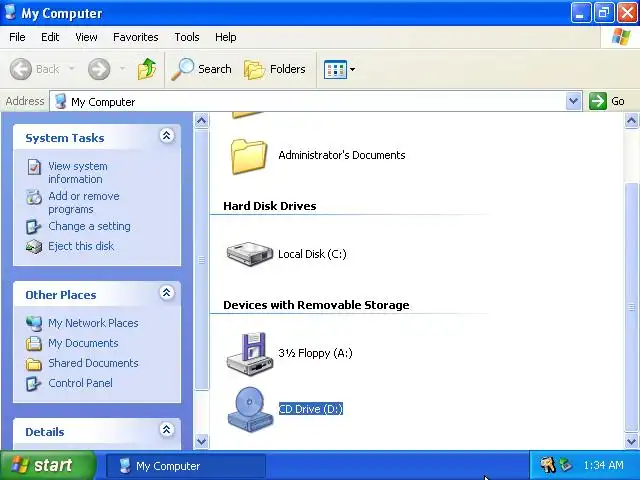
Task: Click the Local Disk (C:) label
Action: (x=312, y=254)
